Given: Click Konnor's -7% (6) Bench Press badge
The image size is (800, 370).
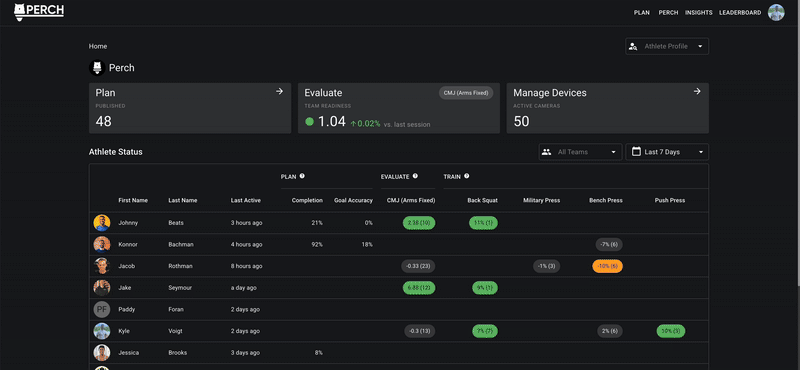Looking at the screenshot, I should click(609, 244).
